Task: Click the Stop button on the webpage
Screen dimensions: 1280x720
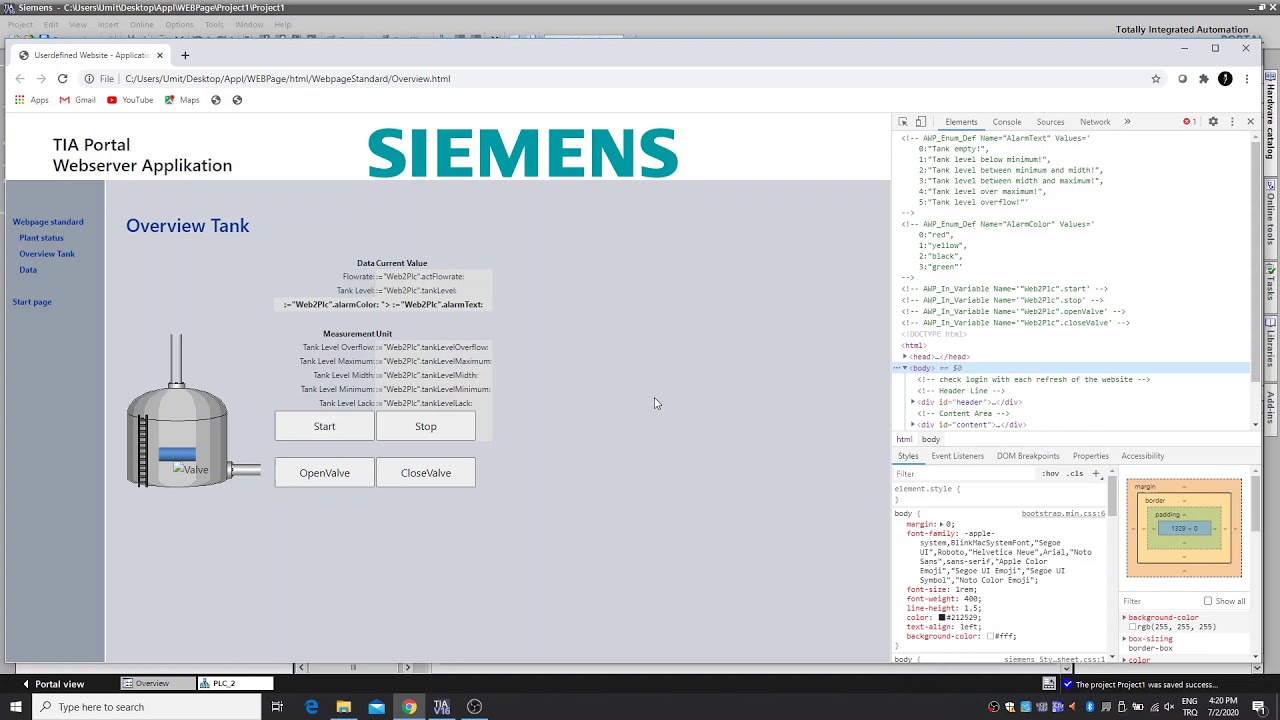Action: coord(426,426)
